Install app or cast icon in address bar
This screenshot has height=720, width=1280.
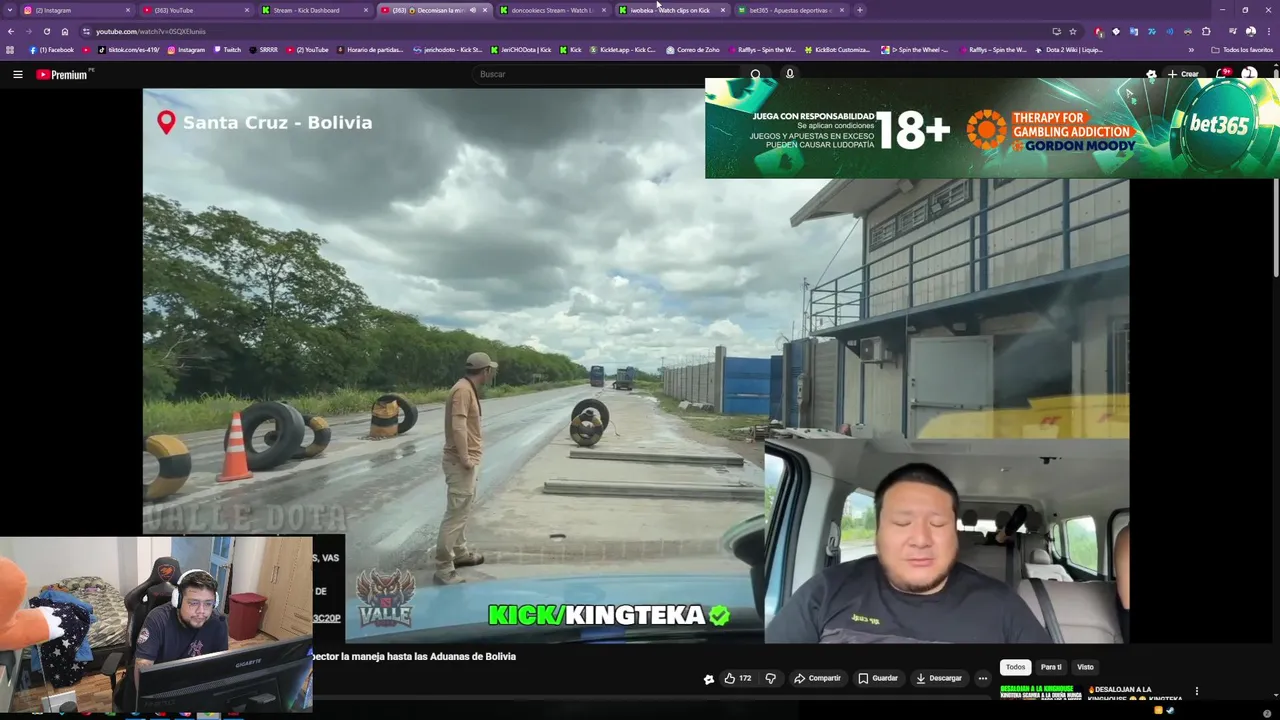point(1056,31)
